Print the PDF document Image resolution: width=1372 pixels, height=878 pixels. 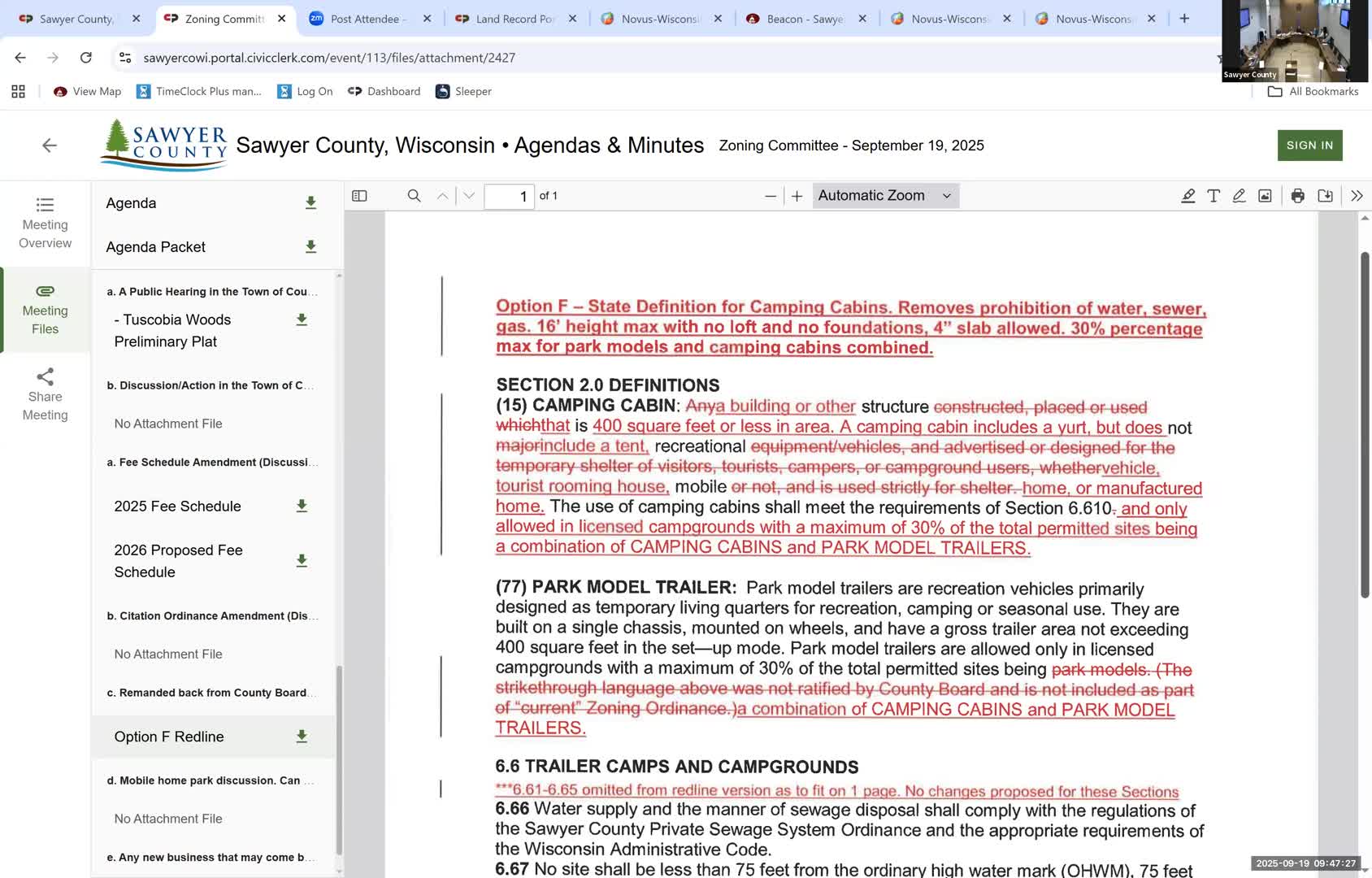(x=1297, y=196)
